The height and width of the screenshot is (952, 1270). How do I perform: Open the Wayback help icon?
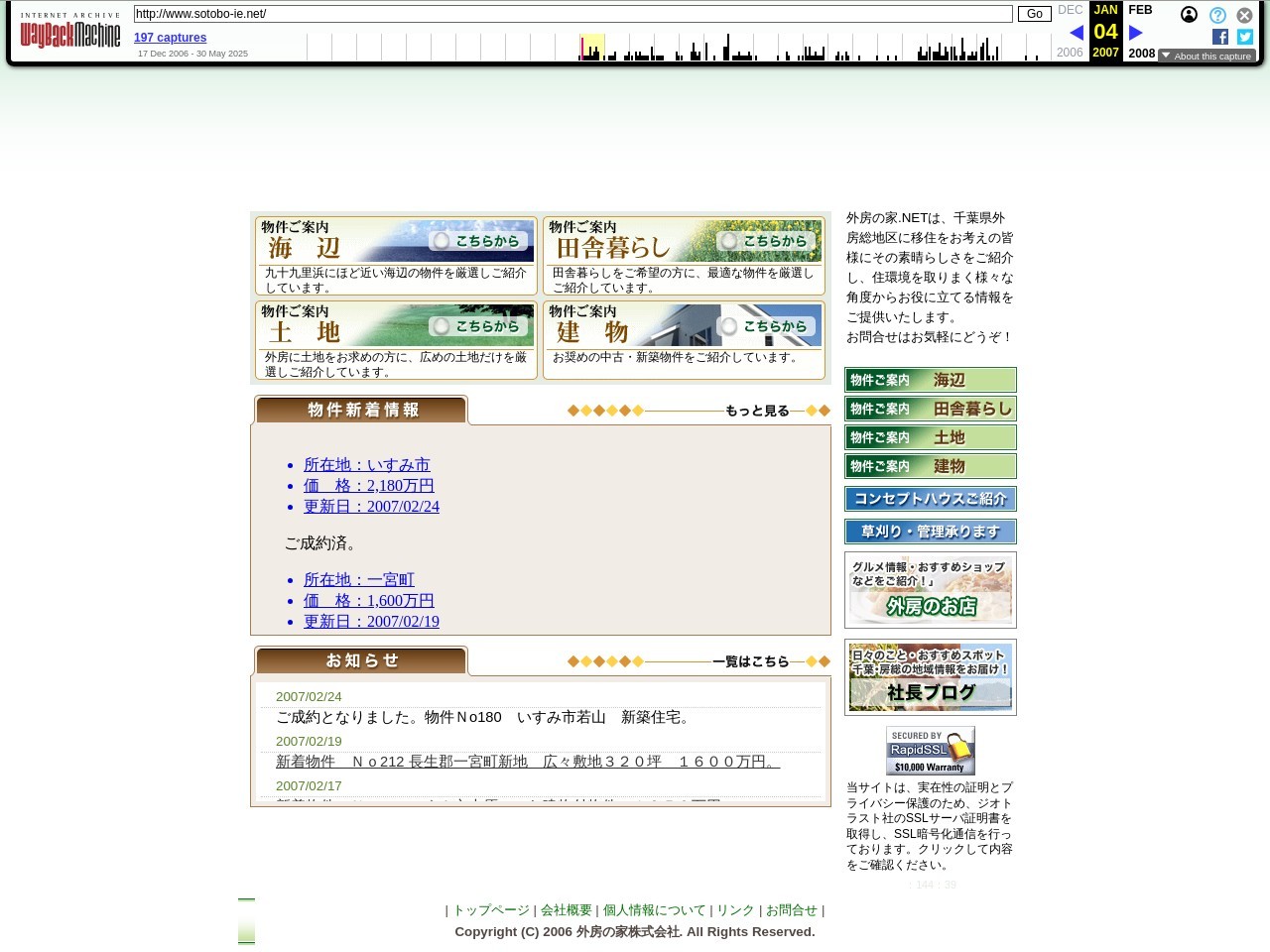1217,15
